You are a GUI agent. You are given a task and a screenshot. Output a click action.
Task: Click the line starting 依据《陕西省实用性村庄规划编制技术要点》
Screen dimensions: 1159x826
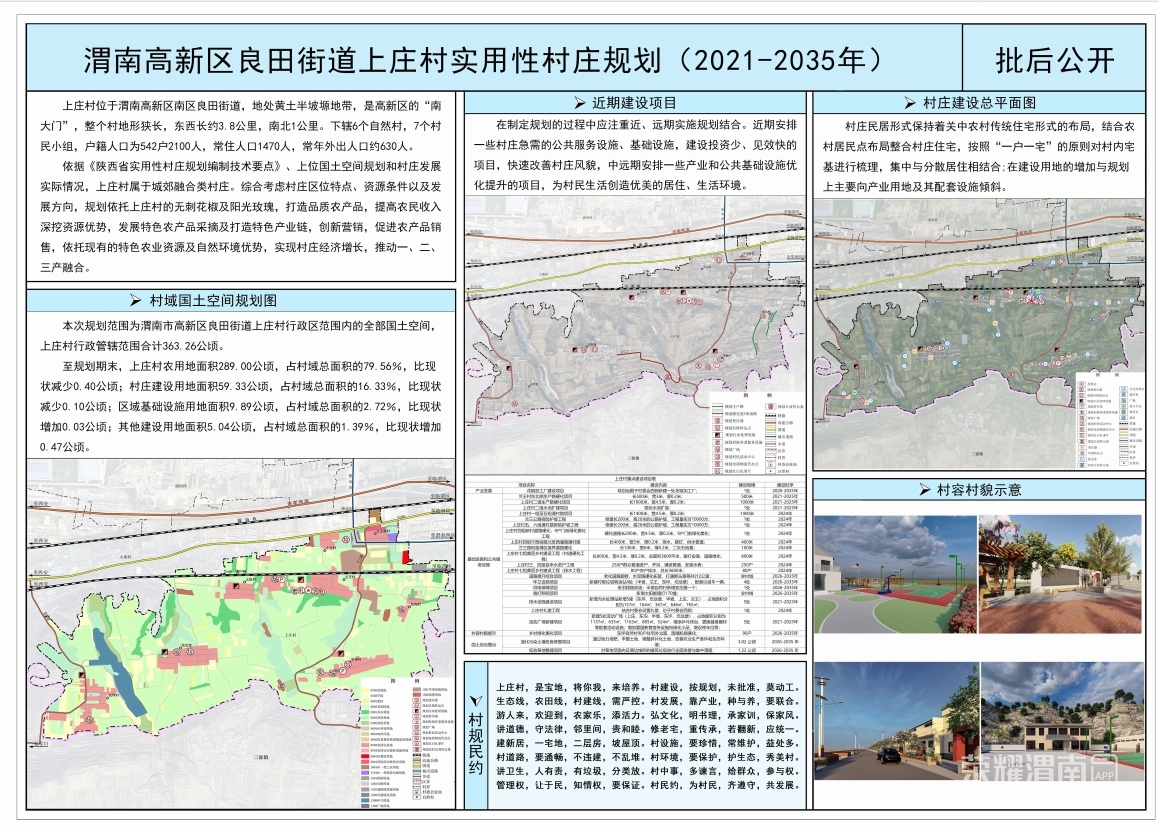pos(252,166)
